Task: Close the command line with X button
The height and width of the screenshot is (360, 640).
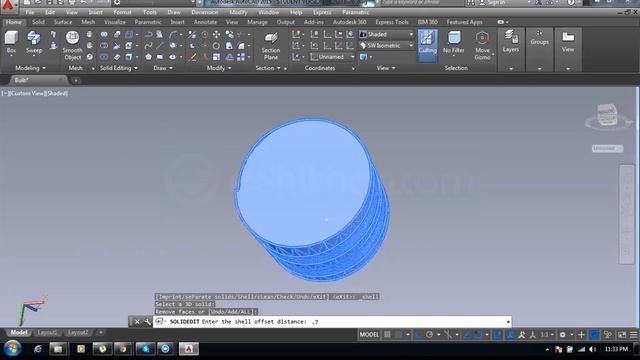Action: click(x=137, y=322)
